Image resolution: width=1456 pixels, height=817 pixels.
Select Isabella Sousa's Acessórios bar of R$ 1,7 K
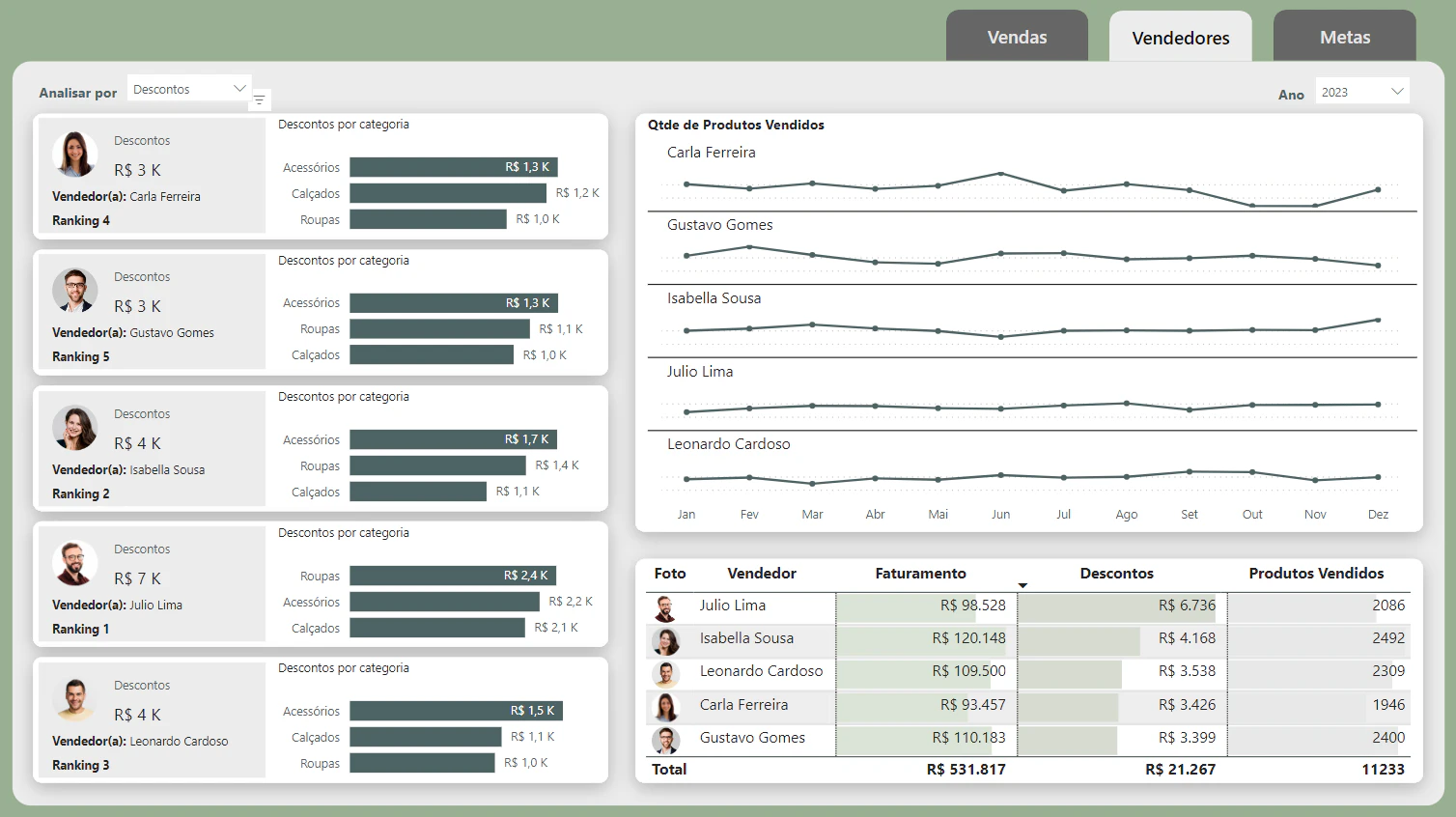tap(454, 439)
